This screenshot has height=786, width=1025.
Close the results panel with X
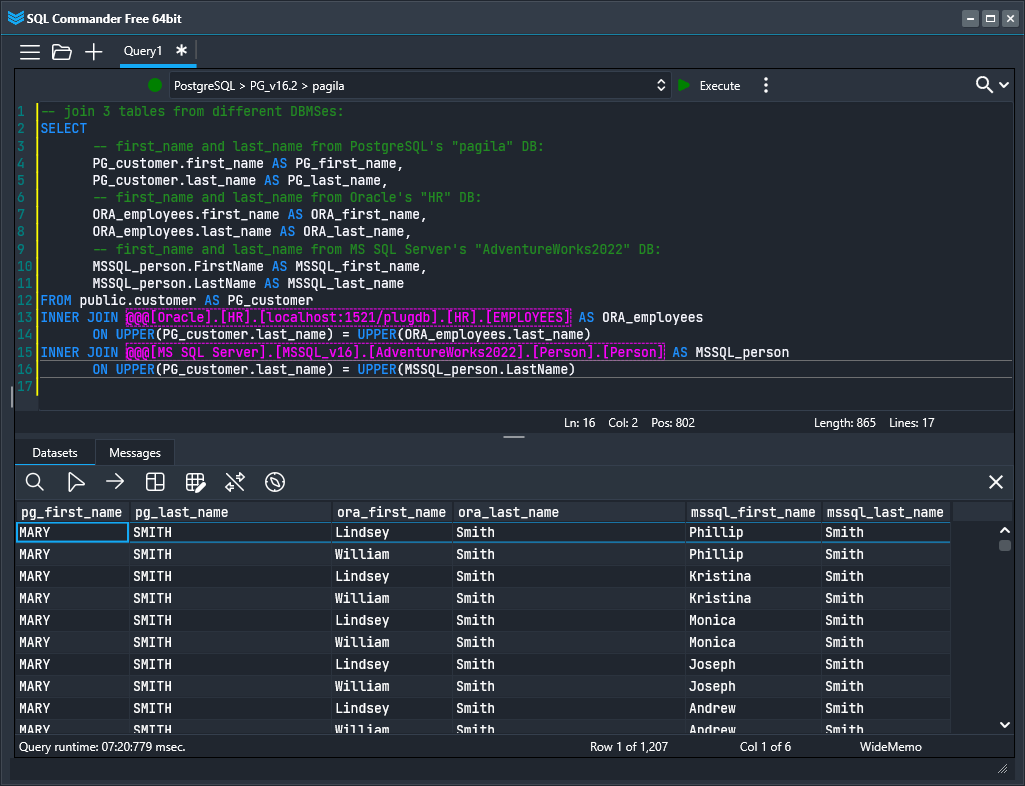point(996,483)
